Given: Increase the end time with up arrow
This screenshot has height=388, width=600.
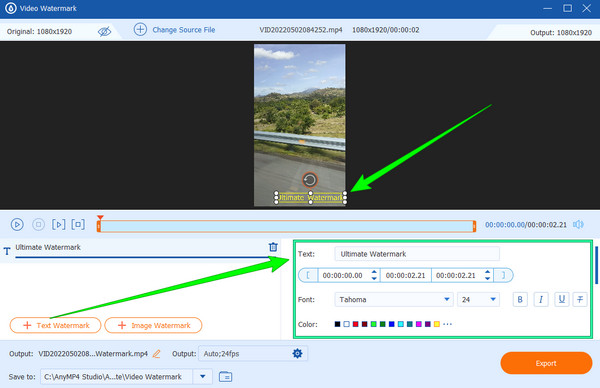Looking at the screenshot, I should click(487, 272).
